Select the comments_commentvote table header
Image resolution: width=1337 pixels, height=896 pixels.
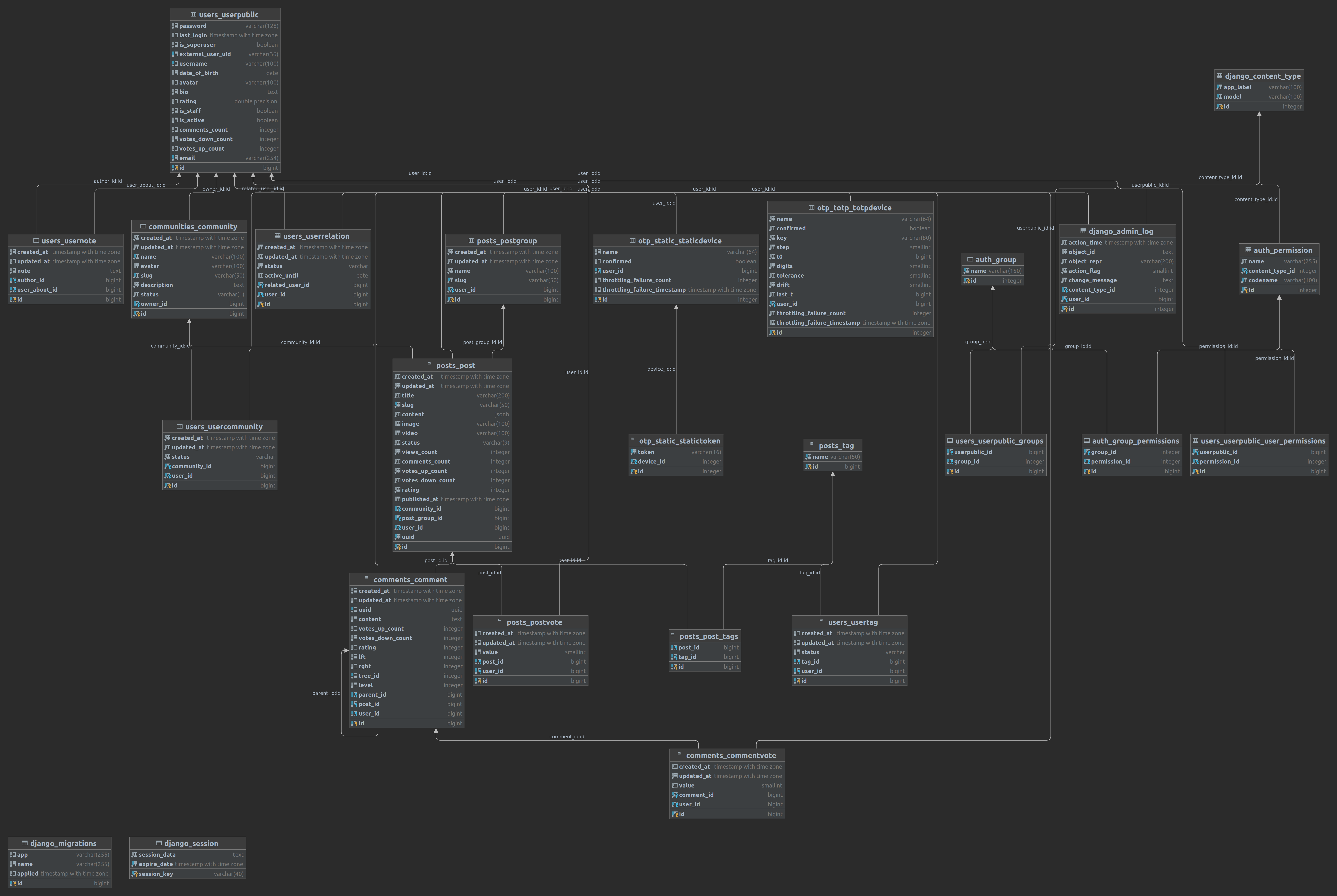[x=727, y=755]
